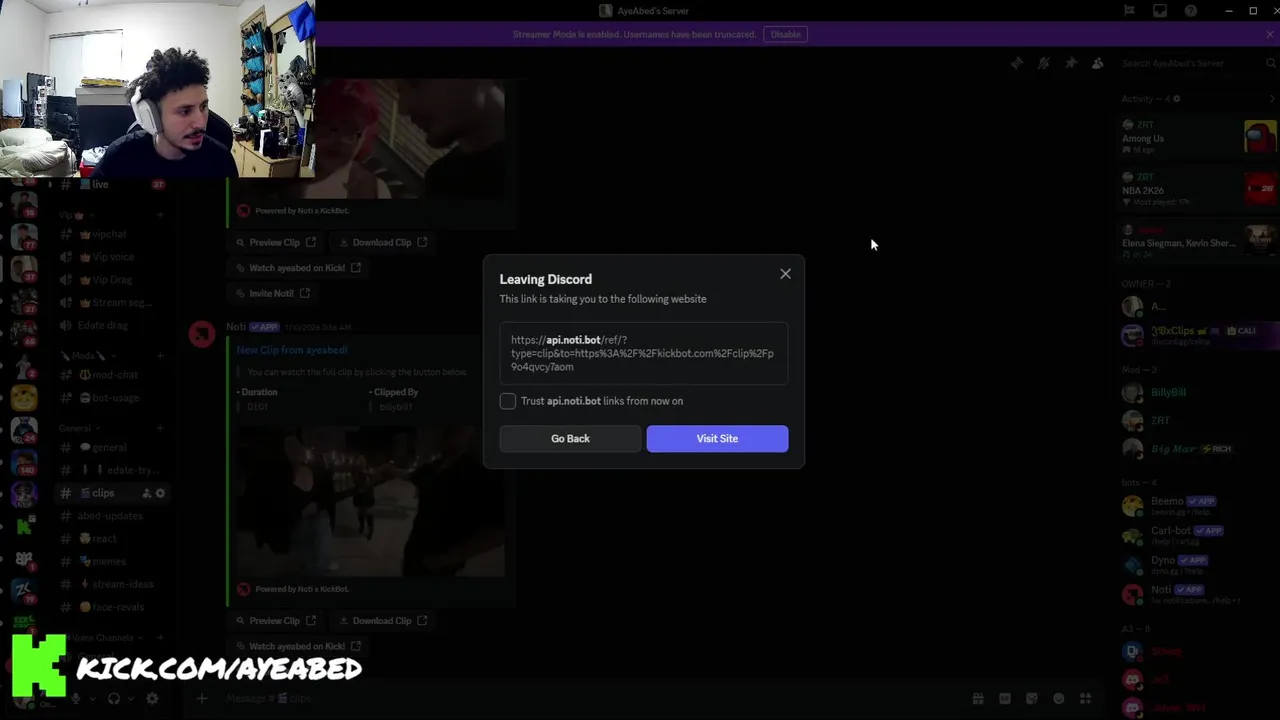This screenshot has height=720, width=1280.
Task: Join the Edate drag voice channel
Action: tap(110, 325)
